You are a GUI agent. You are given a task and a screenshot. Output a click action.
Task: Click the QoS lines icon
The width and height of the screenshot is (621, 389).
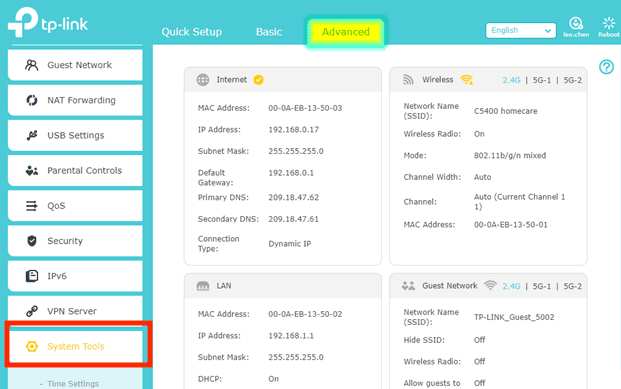click(32, 206)
